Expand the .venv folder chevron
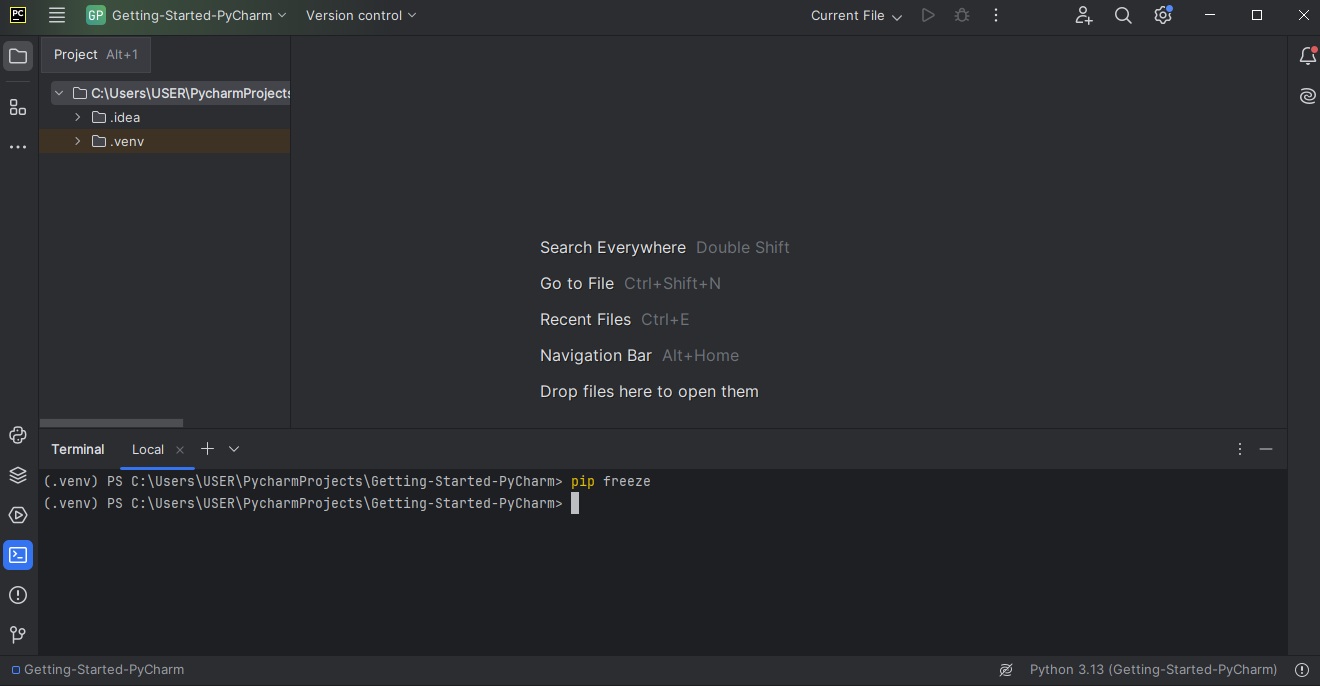Viewport: 1320px width, 686px height. point(78,141)
